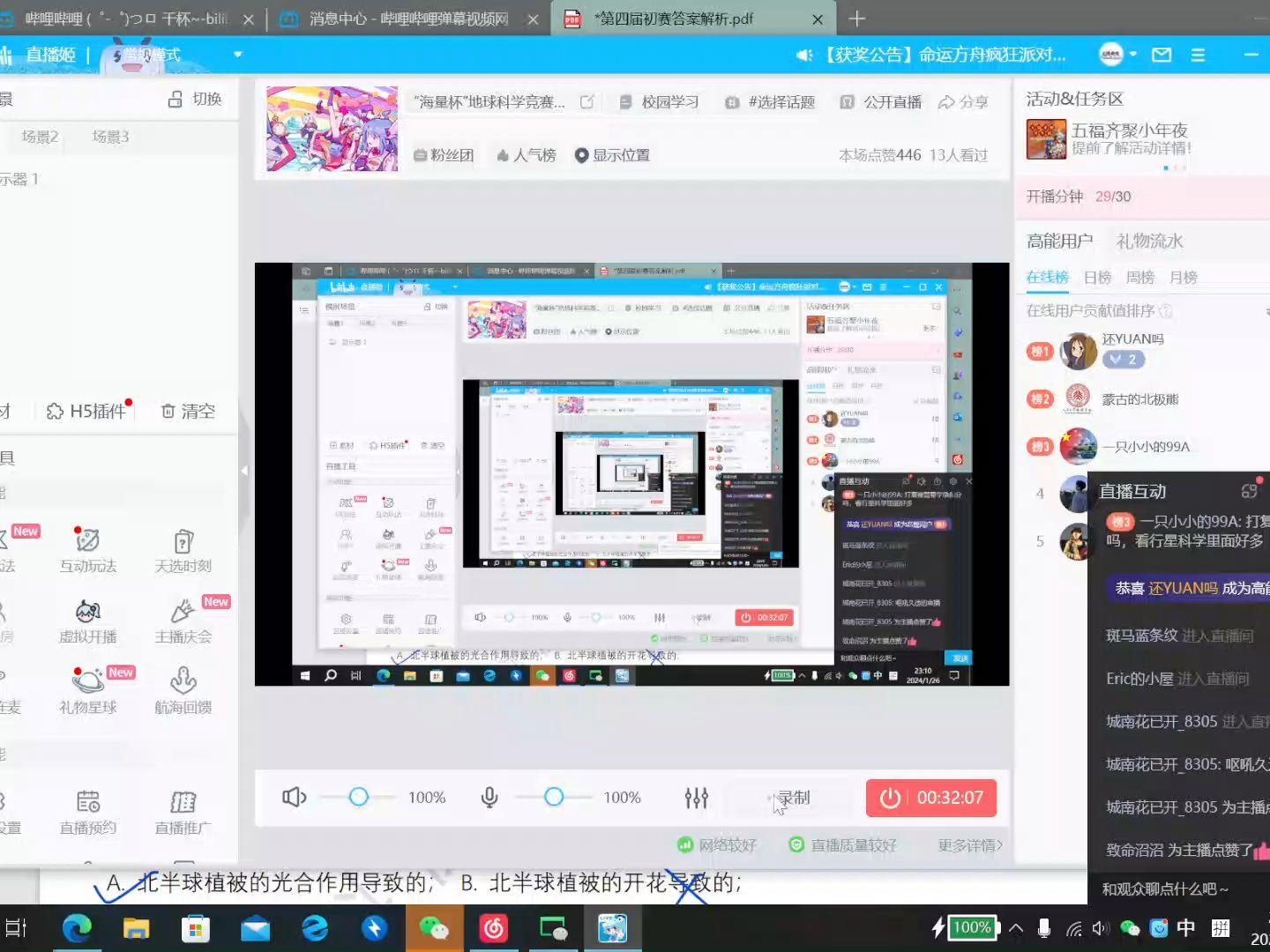Image resolution: width=1270 pixels, height=952 pixels.
Task: Open the H5插件 plugin option
Action: click(x=86, y=411)
